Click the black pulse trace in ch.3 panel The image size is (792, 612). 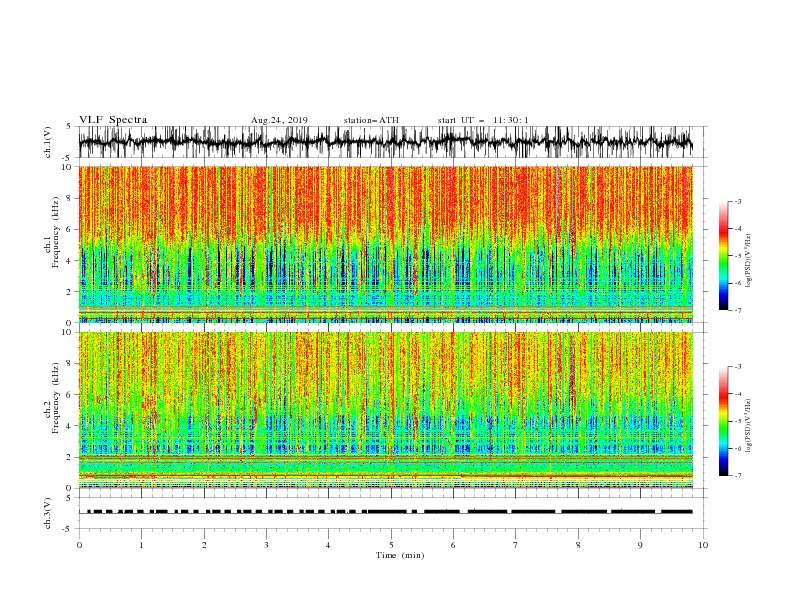(x=389, y=512)
